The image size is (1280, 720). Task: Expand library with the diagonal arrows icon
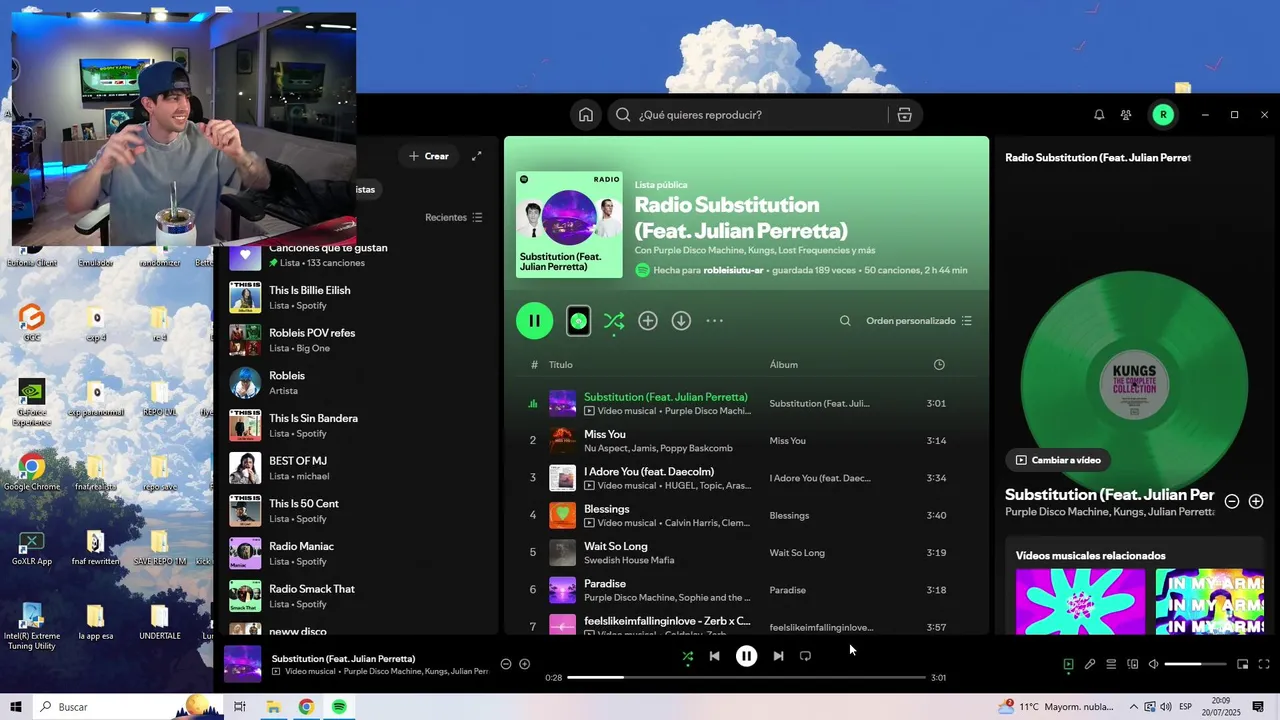click(477, 156)
